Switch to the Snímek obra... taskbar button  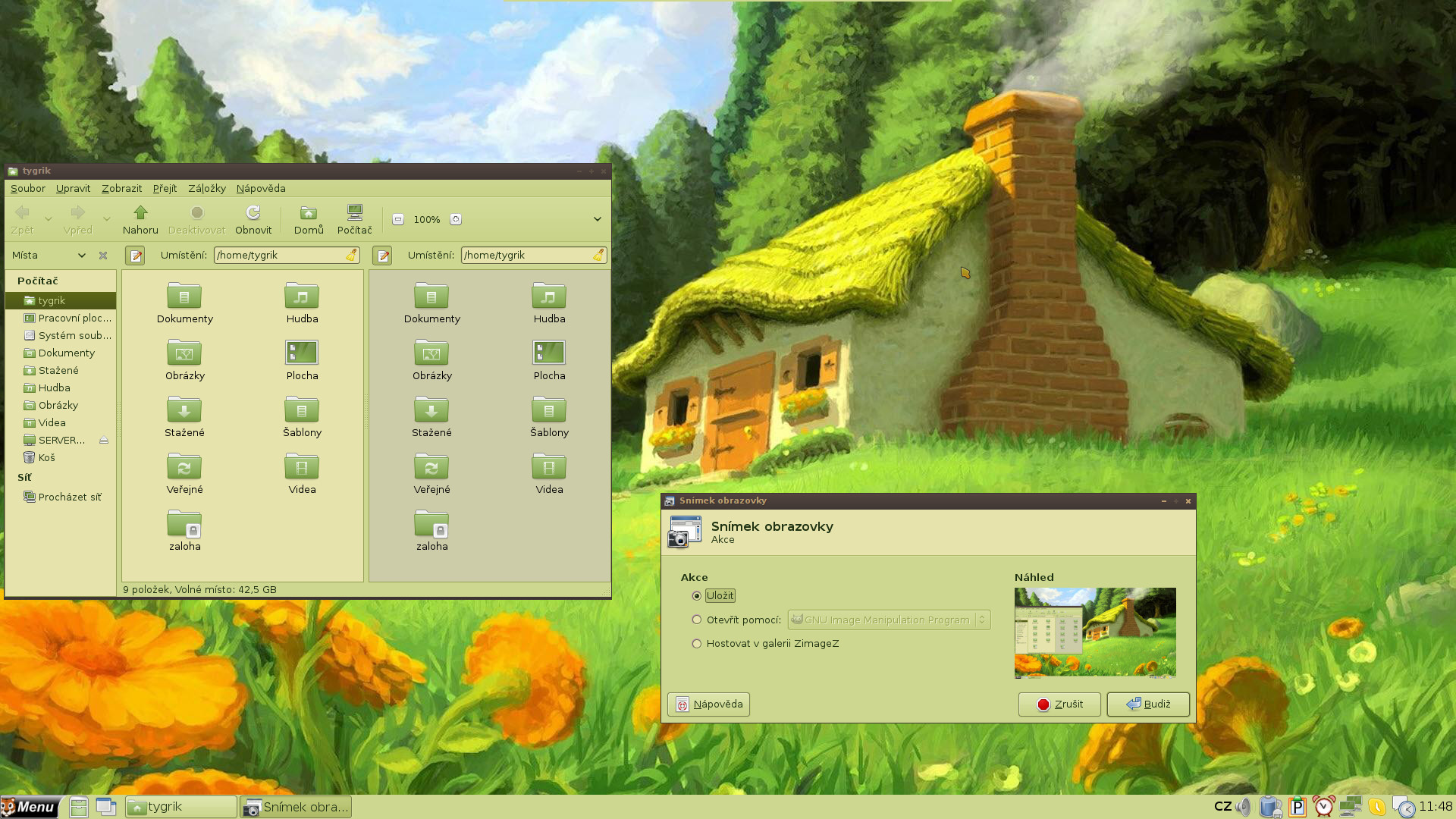(297, 807)
